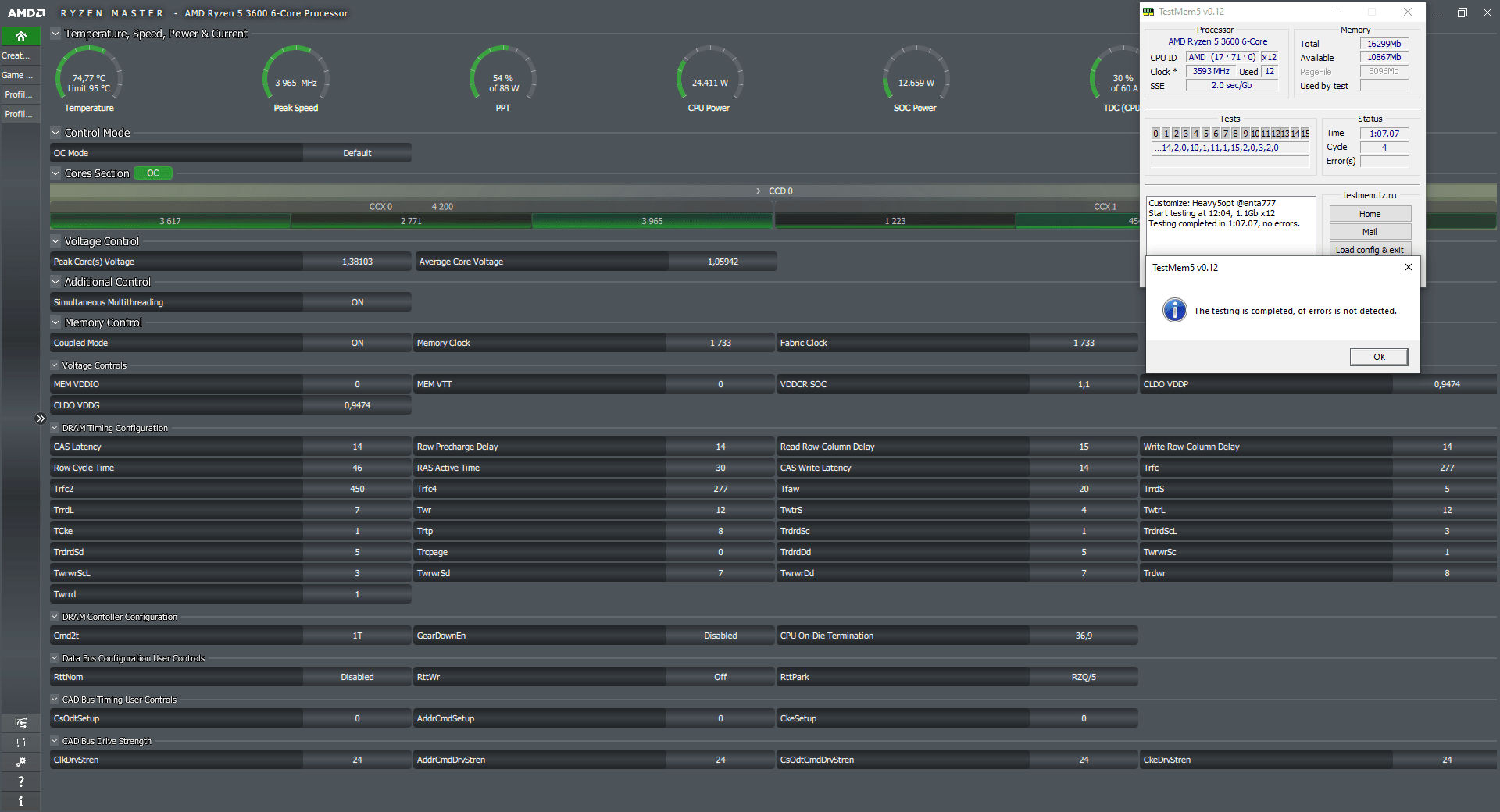Click the Cmd2t 1T value

click(357, 636)
